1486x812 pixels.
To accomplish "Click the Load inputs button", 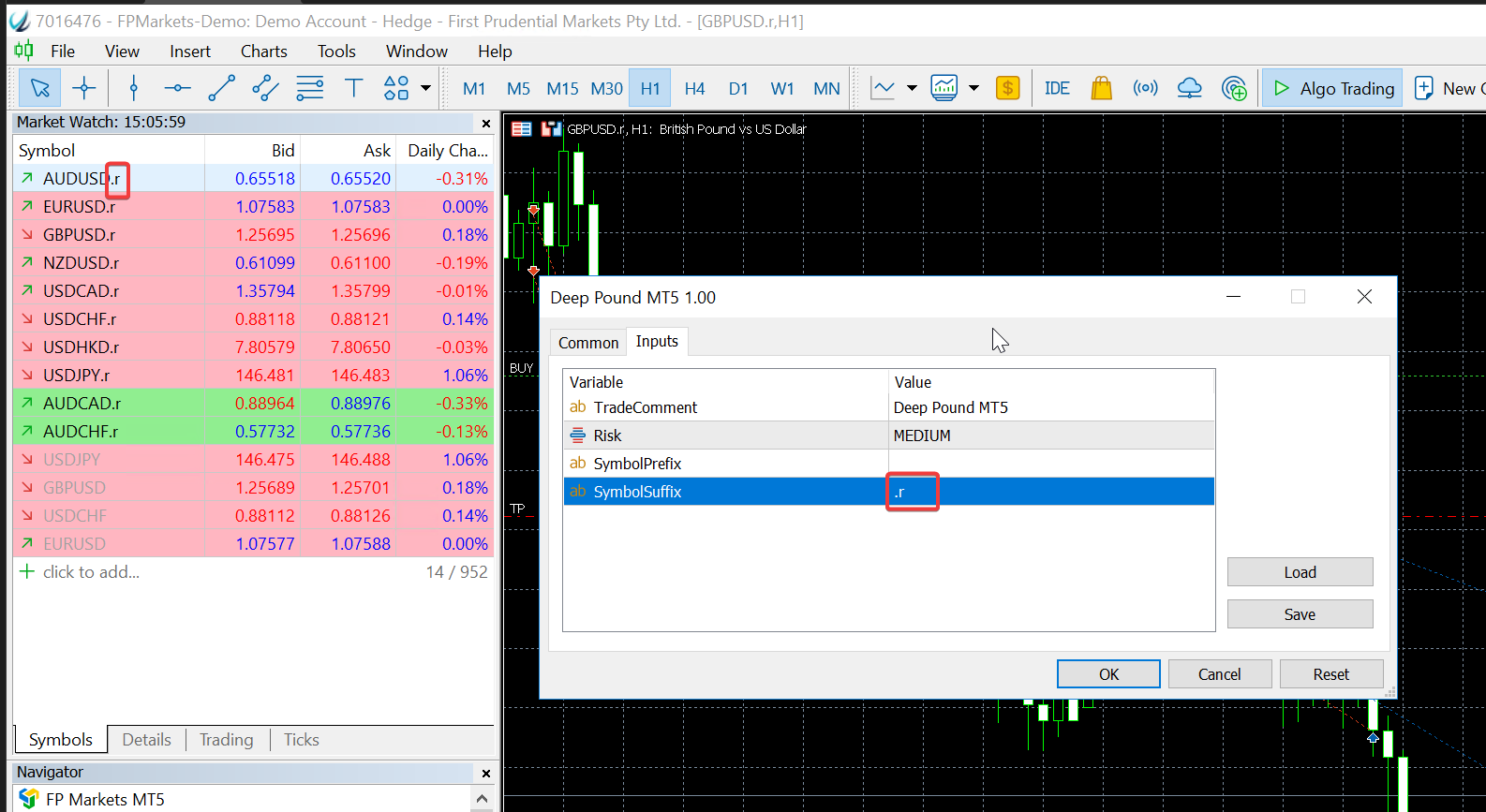I will pyautogui.click(x=1300, y=572).
